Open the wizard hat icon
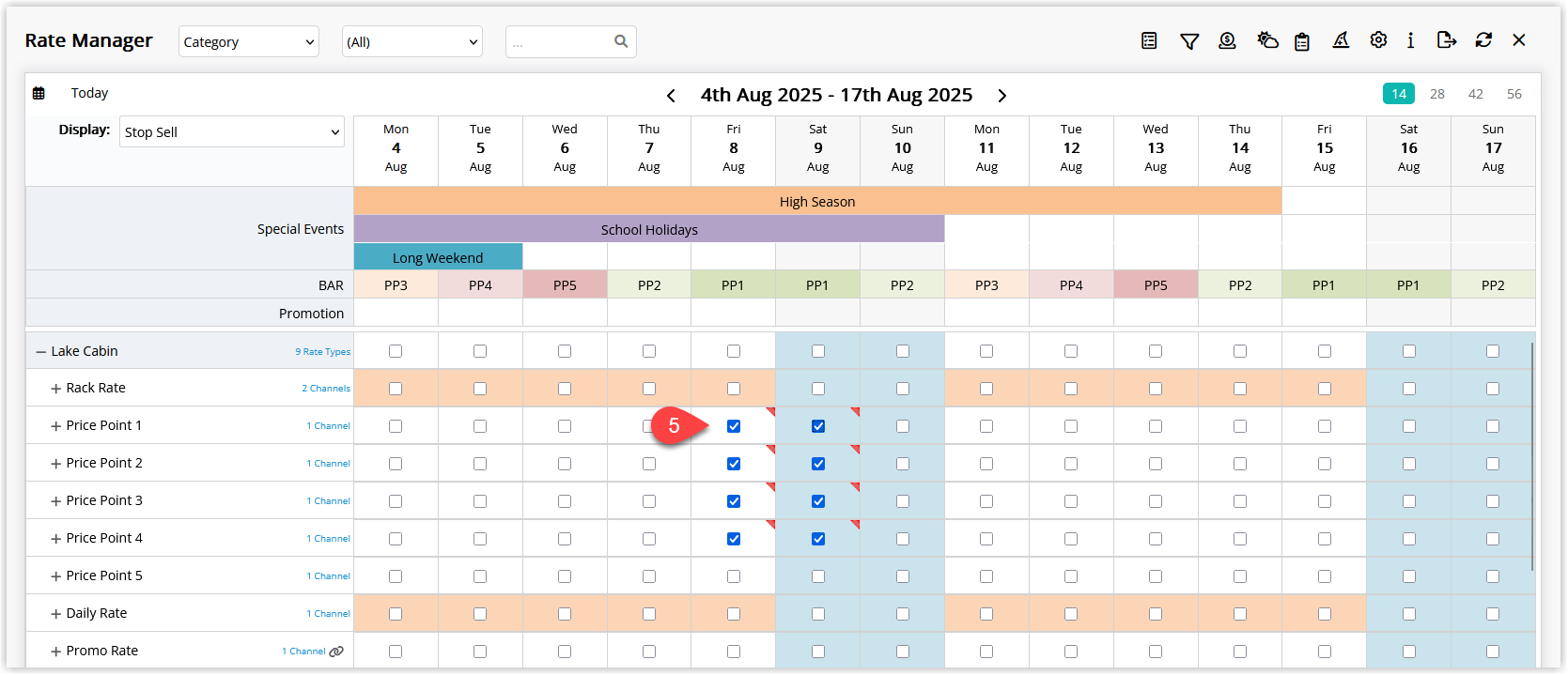This screenshot has width=1568, height=675. [1341, 40]
